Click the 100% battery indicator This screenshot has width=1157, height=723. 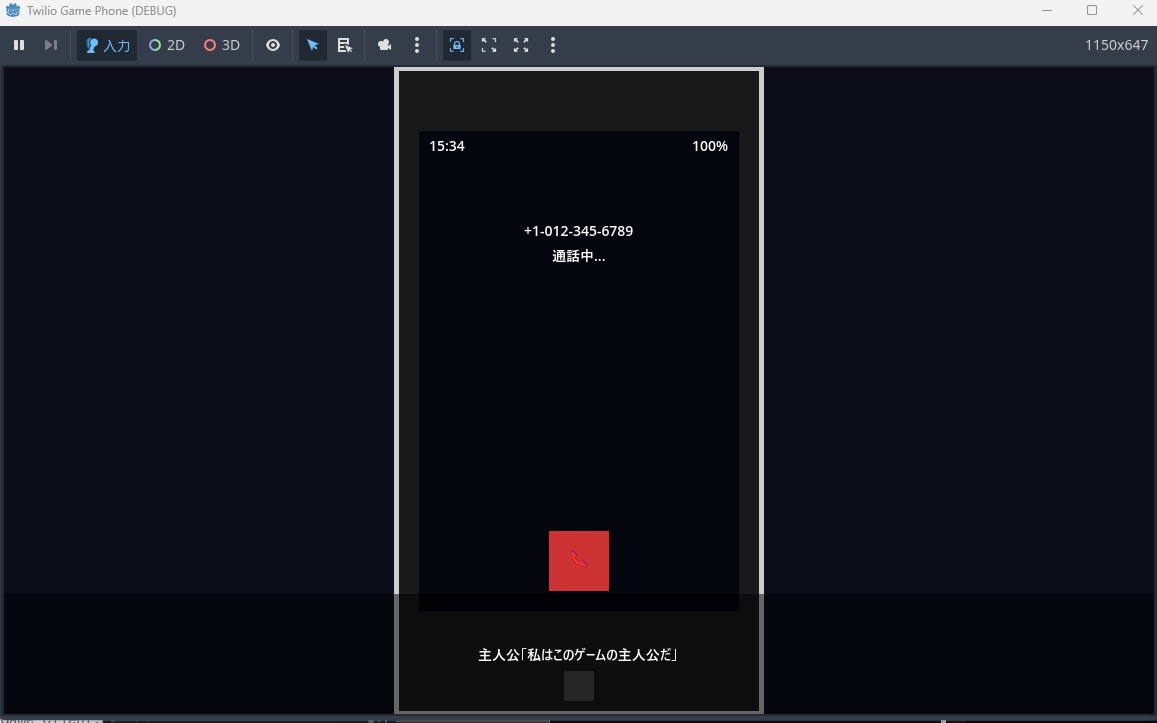click(x=710, y=146)
